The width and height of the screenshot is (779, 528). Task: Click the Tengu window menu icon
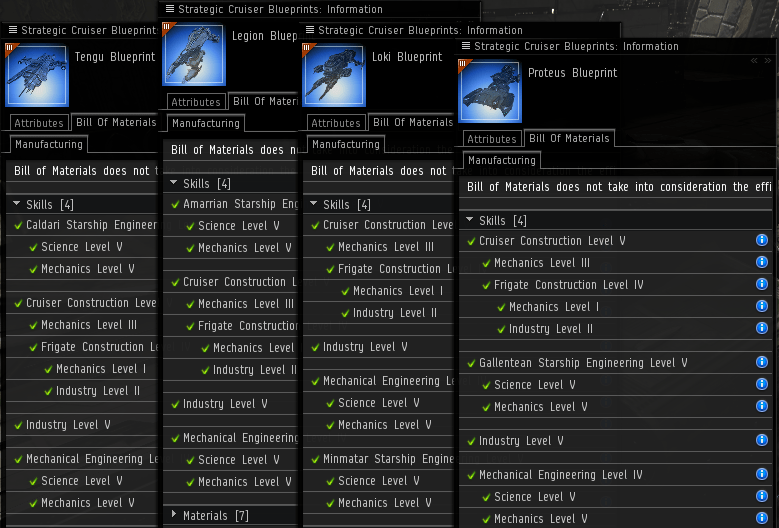pos(13,30)
